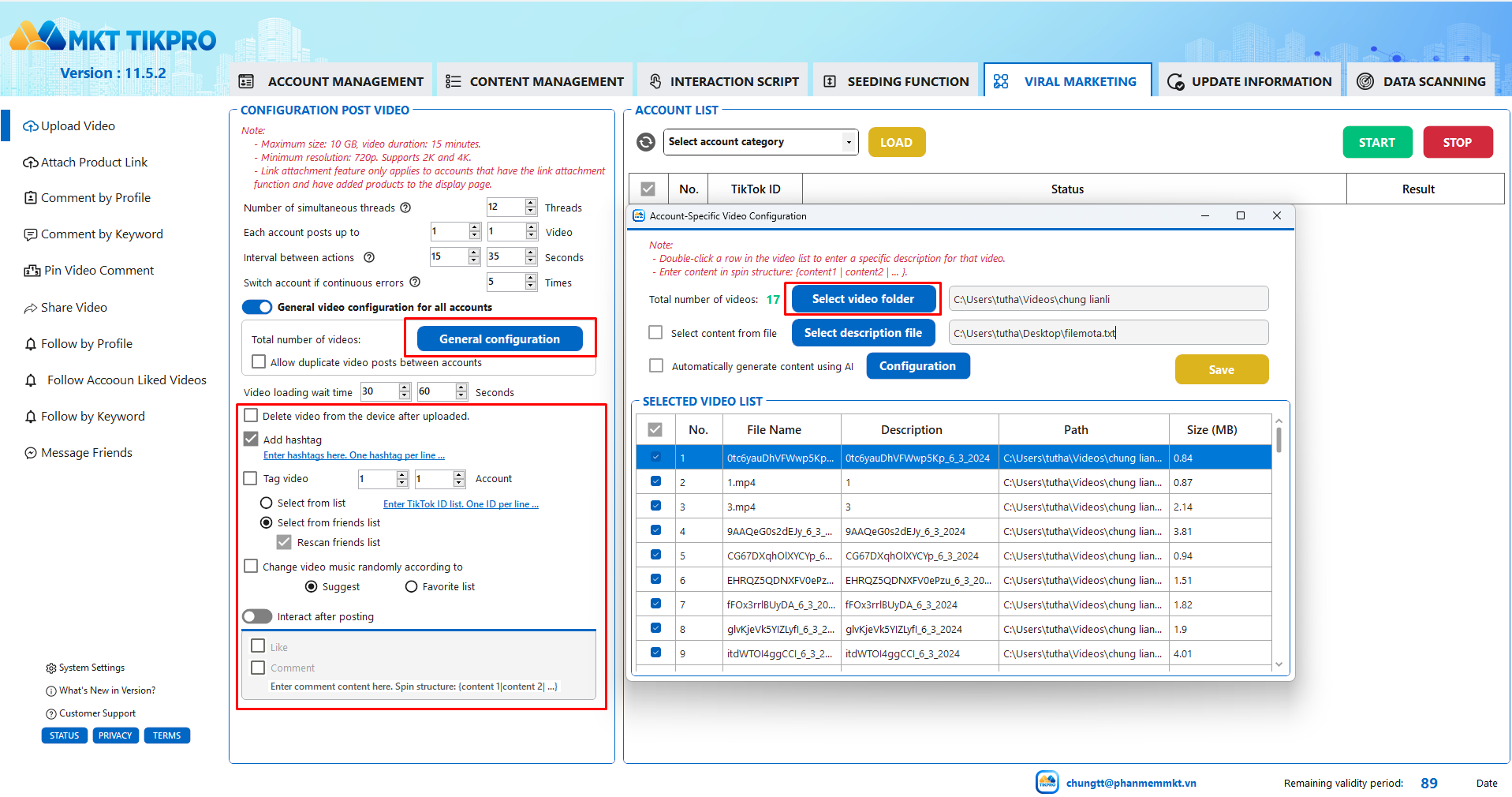Screen dimensions: 1512x797
Task: Decrease the maximum interval Seconds value
Action: coord(531,261)
